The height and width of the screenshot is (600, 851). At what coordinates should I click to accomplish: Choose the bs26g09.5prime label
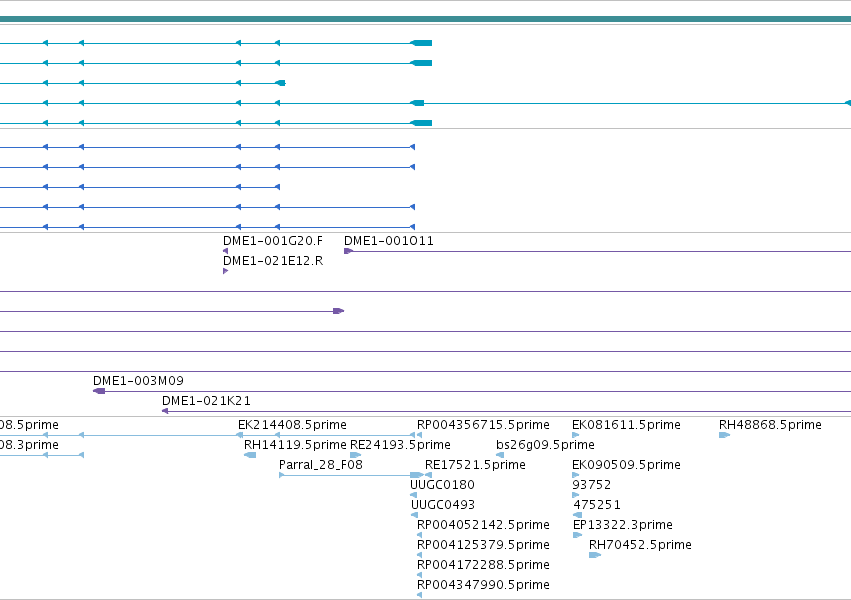coord(545,445)
